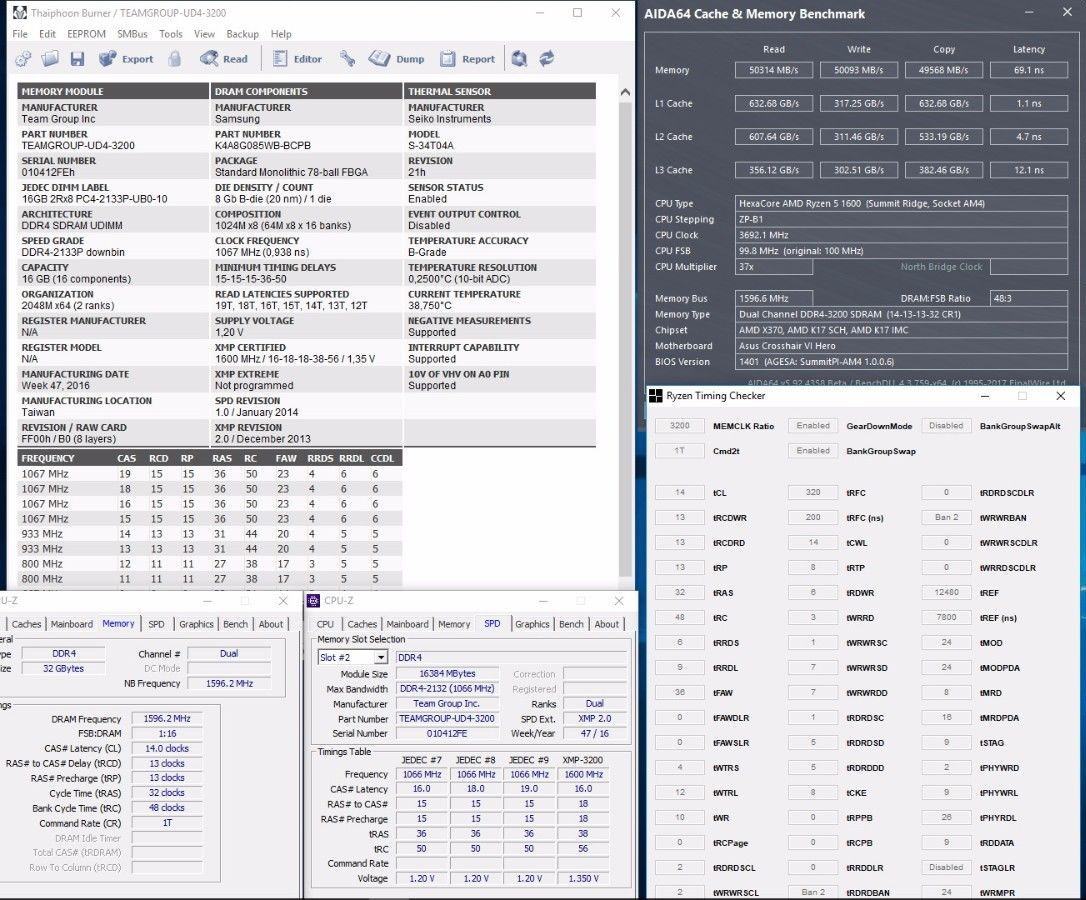Open the SMBus menu
Screen dimensions: 1086x900
click(x=133, y=34)
